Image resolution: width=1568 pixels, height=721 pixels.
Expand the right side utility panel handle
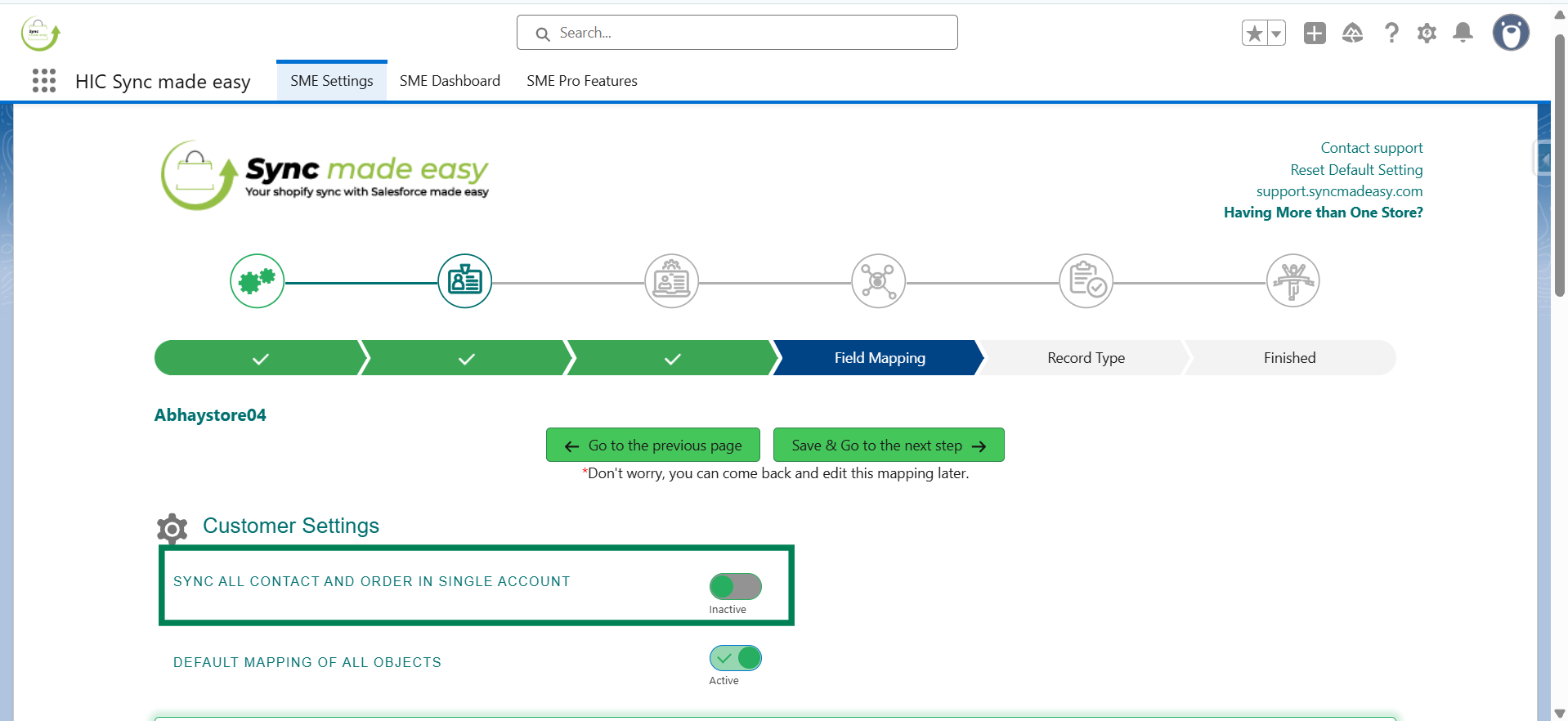coord(1543,159)
